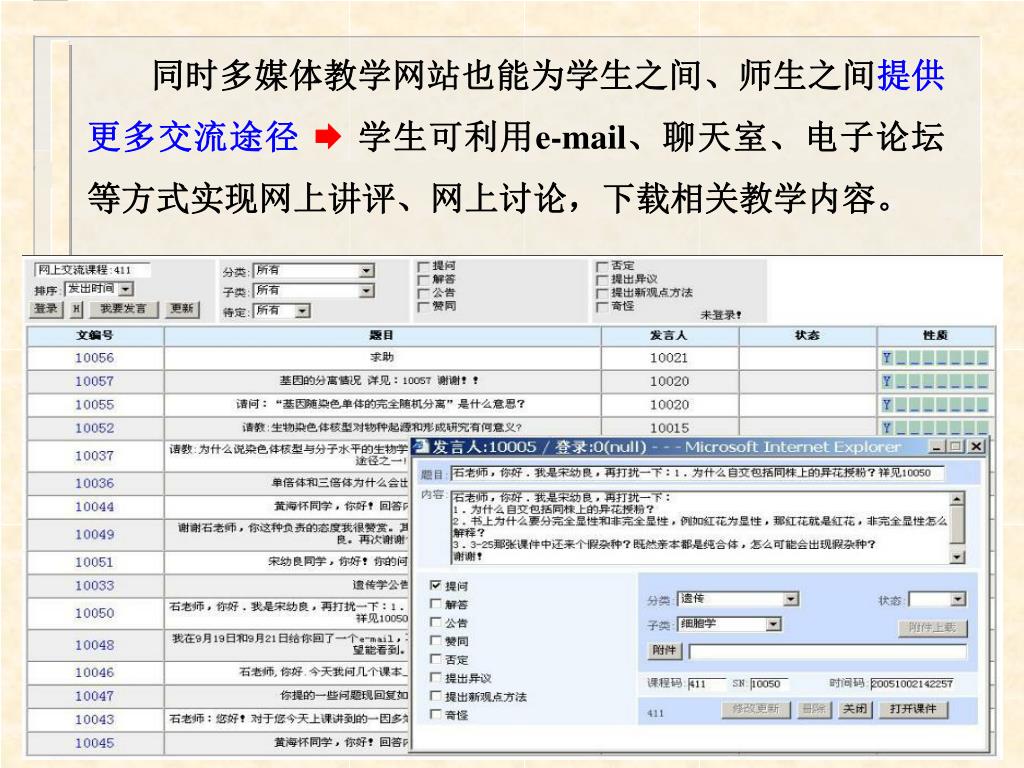Image resolution: width=1024 pixels, height=768 pixels.
Task: Minimize the 发言人 Internet Explorer dialog
Action: click(x=938, y=447)
